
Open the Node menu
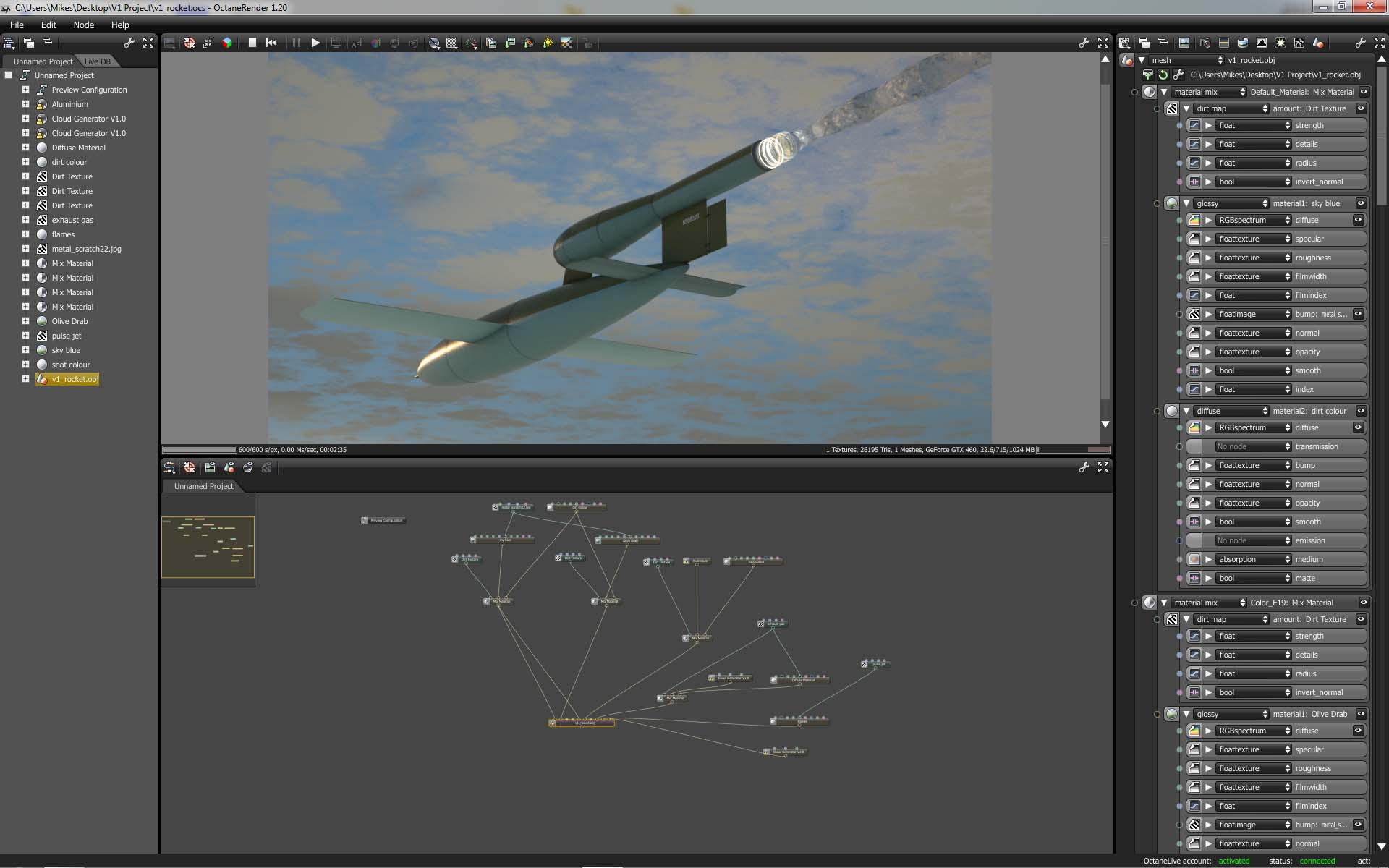pyautogui.click(x=83, y=25)
